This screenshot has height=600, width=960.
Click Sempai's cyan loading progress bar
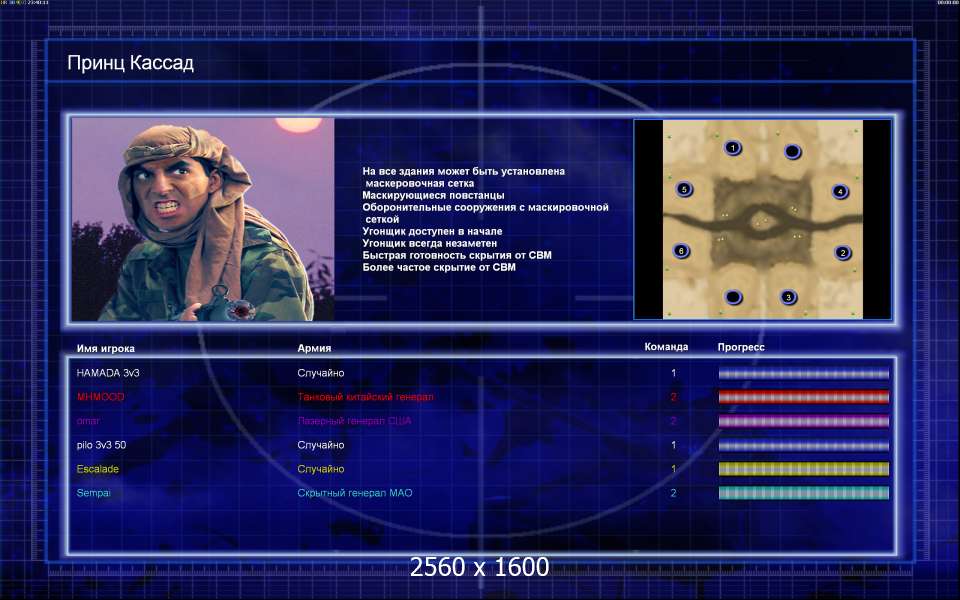803,493
